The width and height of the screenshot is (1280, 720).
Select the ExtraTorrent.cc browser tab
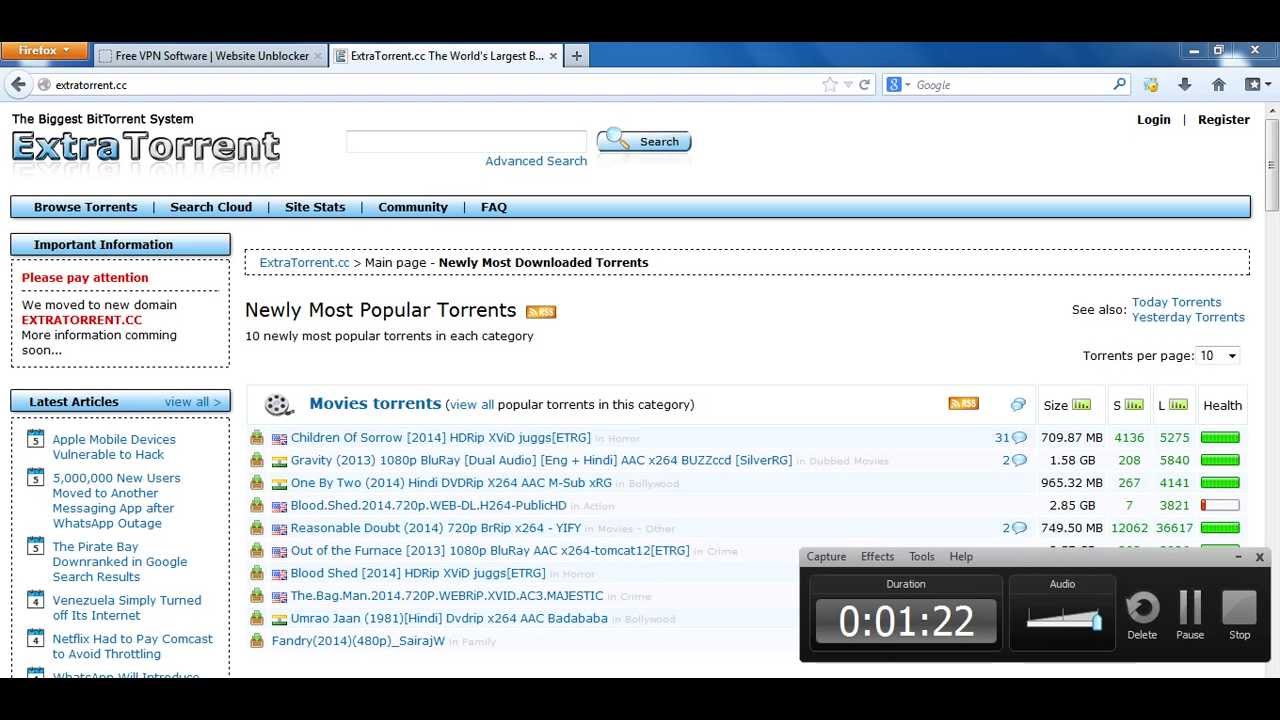click(x=447, y=56)
